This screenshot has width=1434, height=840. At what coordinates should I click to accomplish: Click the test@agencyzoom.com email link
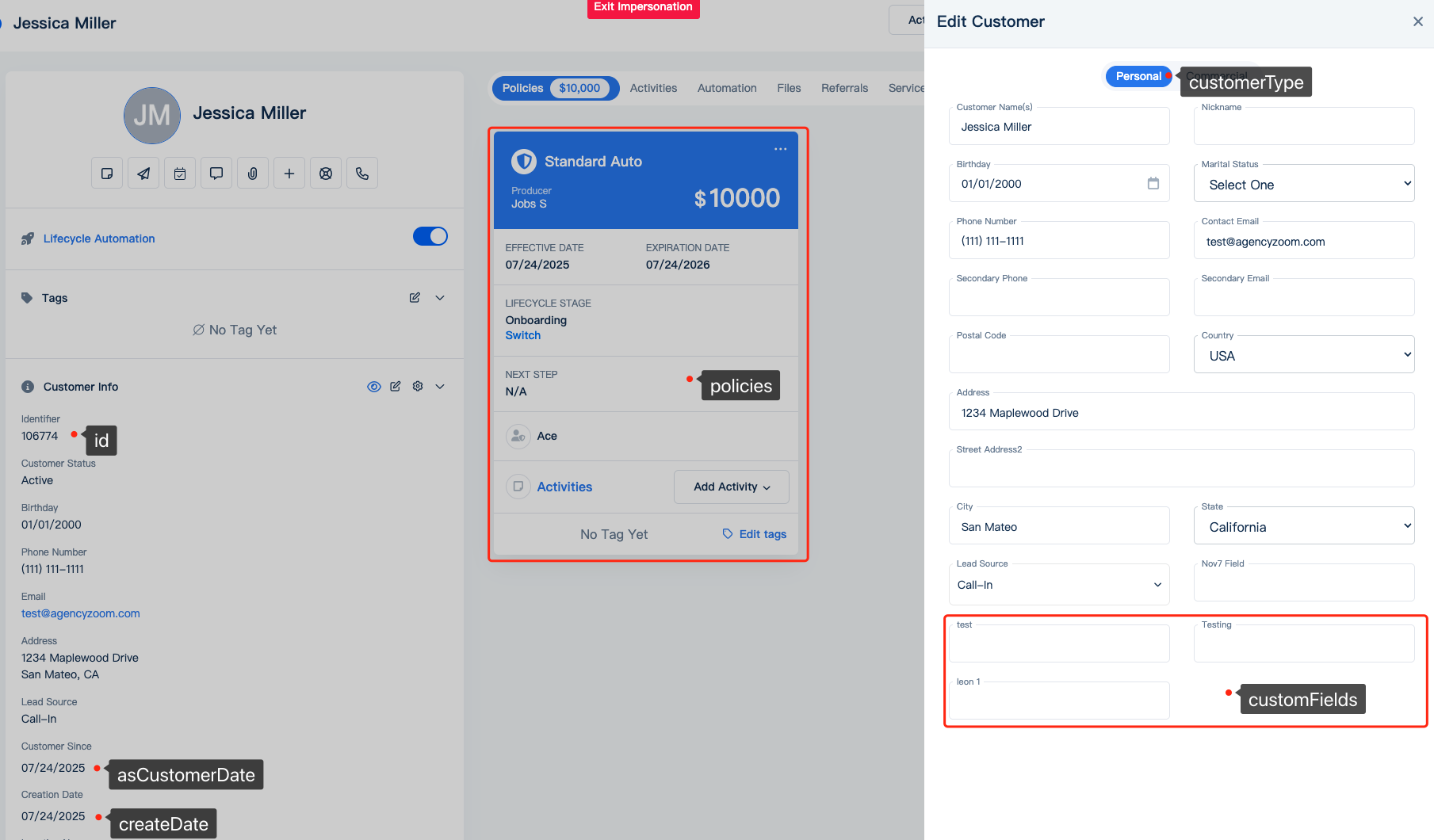(81, 613)
